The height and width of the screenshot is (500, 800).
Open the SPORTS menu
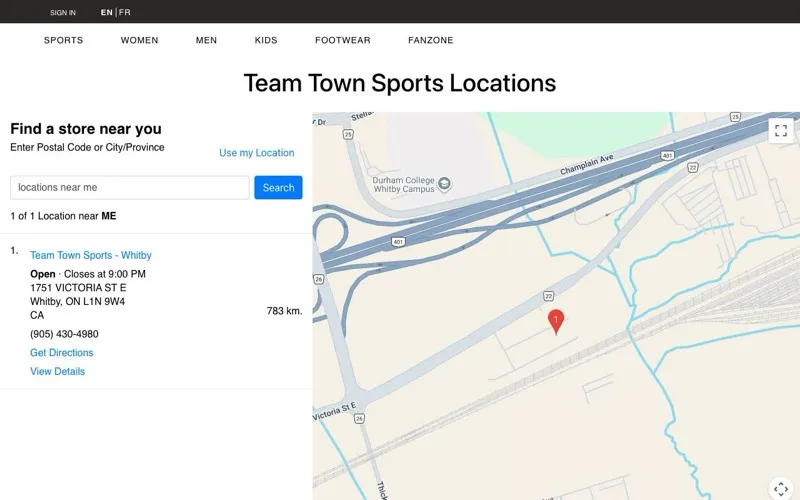(x=63, y=40)
